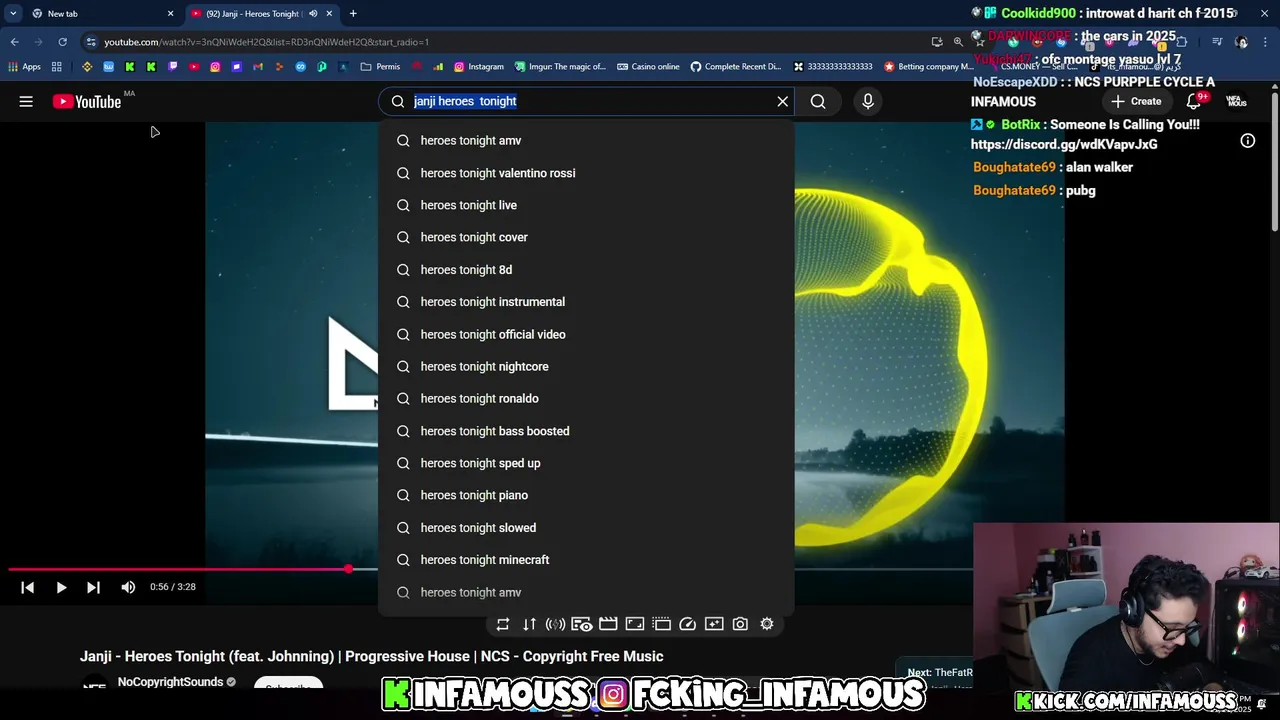The height and width of the screenshot is (720, 1280).
Task: Reverse playlist order with up-down arrows icon
Action: tap(529, 624)
